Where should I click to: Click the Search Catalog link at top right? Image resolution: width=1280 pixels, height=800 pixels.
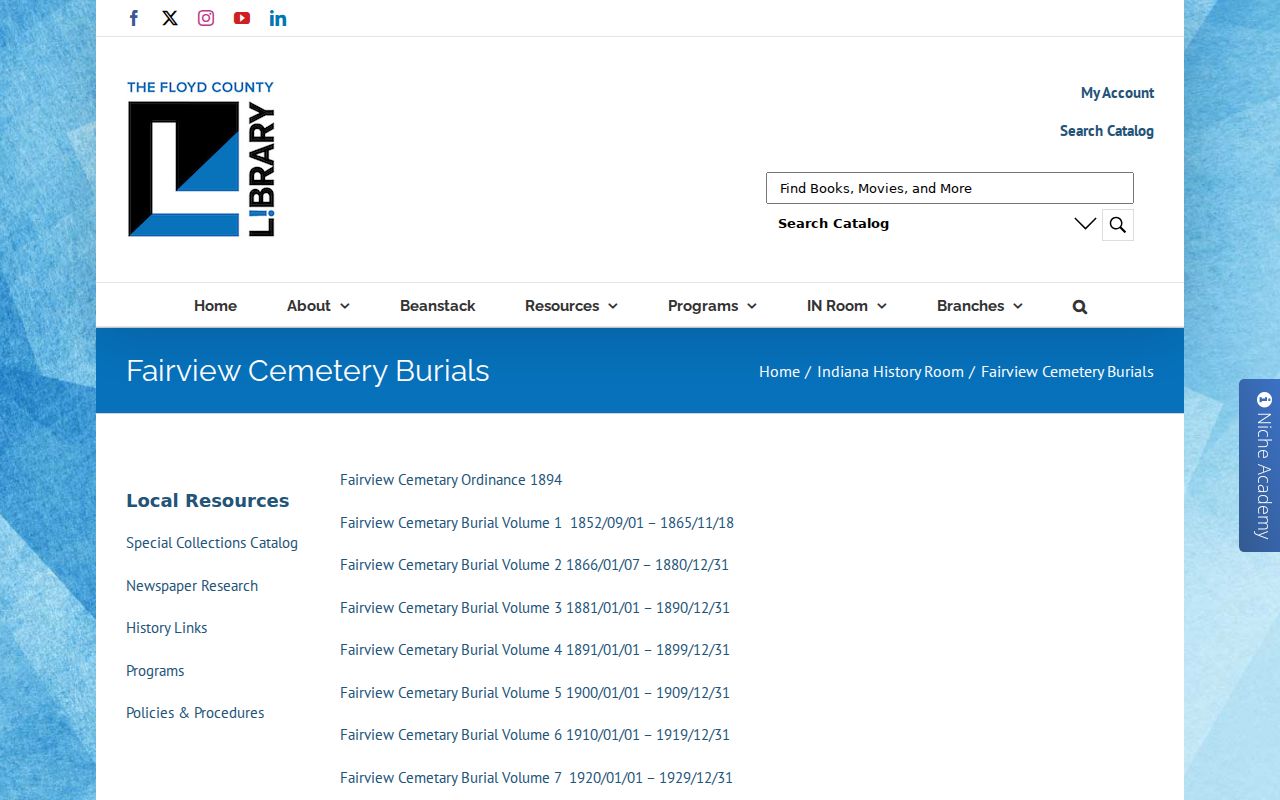(x=1107, y=131)
